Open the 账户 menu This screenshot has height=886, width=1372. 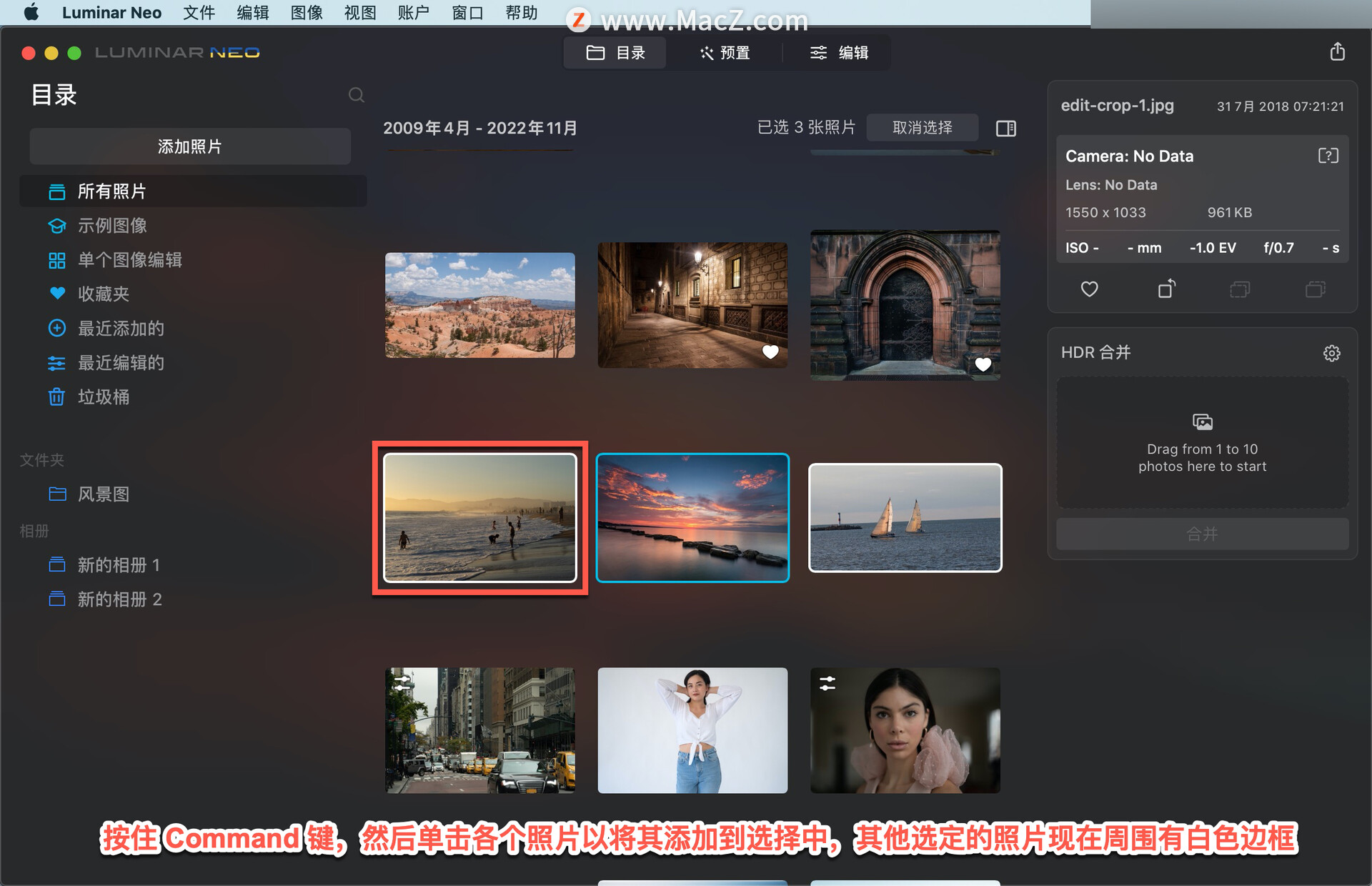click(x=414, y=12)
